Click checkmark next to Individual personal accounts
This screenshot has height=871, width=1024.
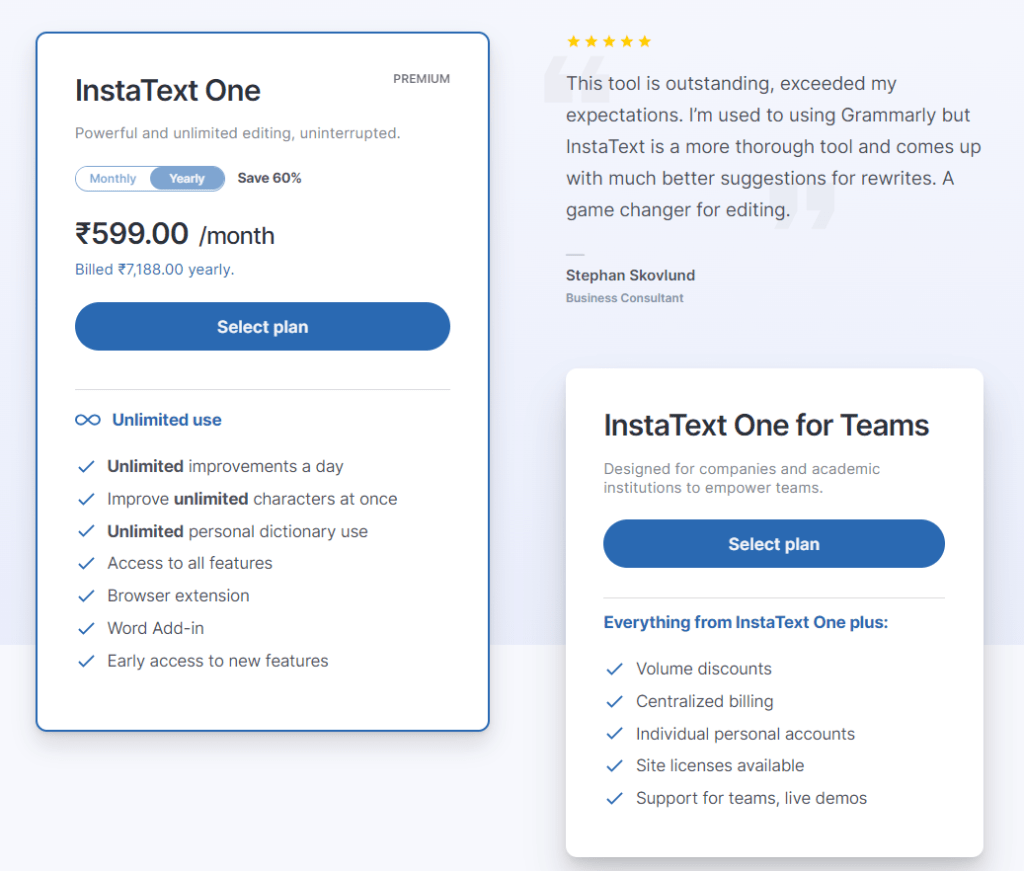(615, 734)
